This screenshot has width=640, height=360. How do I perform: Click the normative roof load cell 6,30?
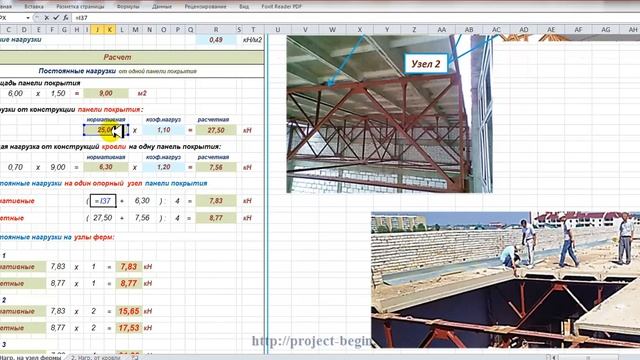click(106, 167)
